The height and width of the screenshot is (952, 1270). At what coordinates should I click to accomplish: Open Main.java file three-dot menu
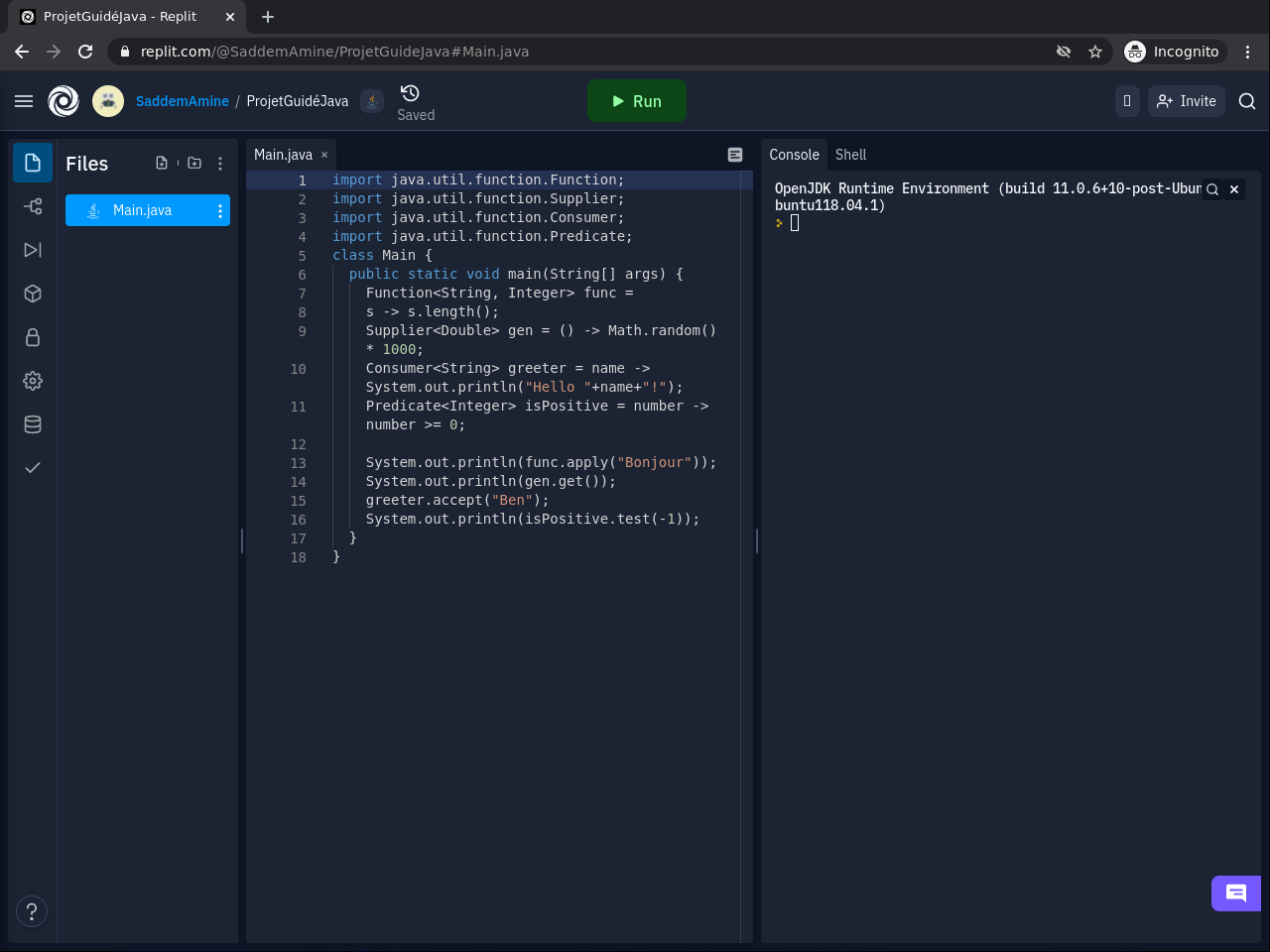[x=220, y=210]
